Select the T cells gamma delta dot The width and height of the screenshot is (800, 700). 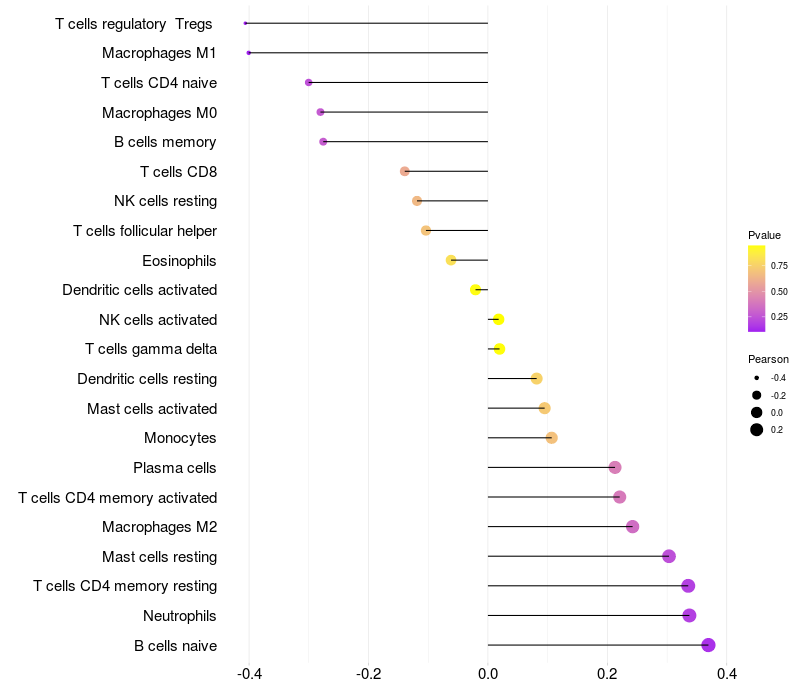(x=499, y=349)
